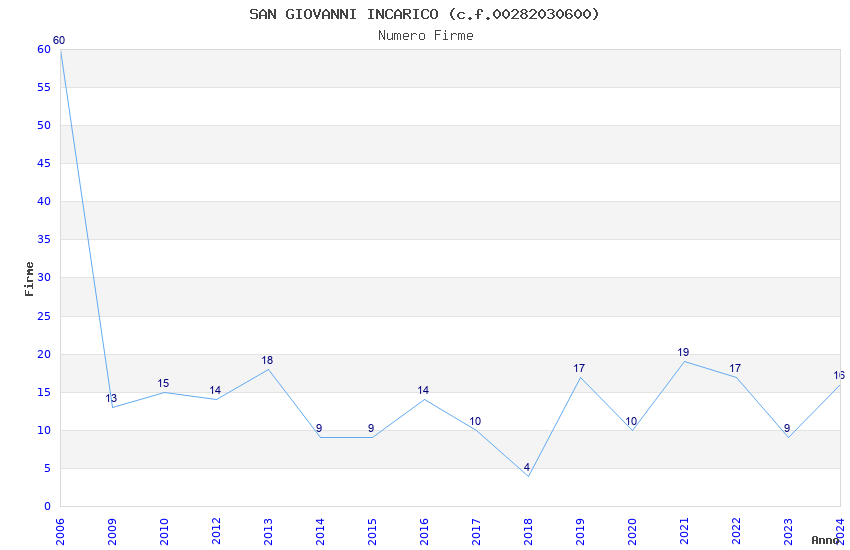Click the x-axis year 2020
The width and height of the screenshot is (850, 550).
pyautogui.click(x=632, y=532)
